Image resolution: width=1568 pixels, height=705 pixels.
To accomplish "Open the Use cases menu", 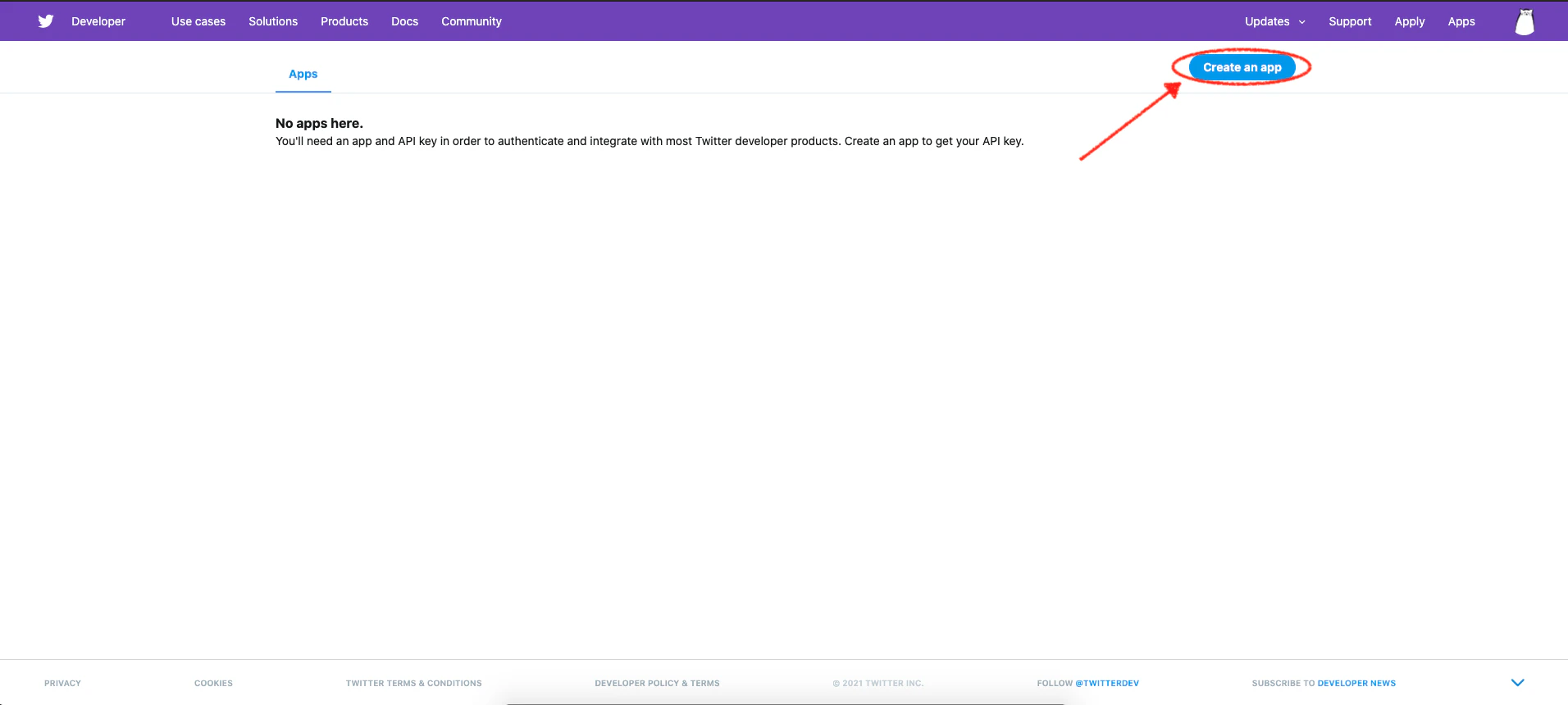I will [198, 21].
